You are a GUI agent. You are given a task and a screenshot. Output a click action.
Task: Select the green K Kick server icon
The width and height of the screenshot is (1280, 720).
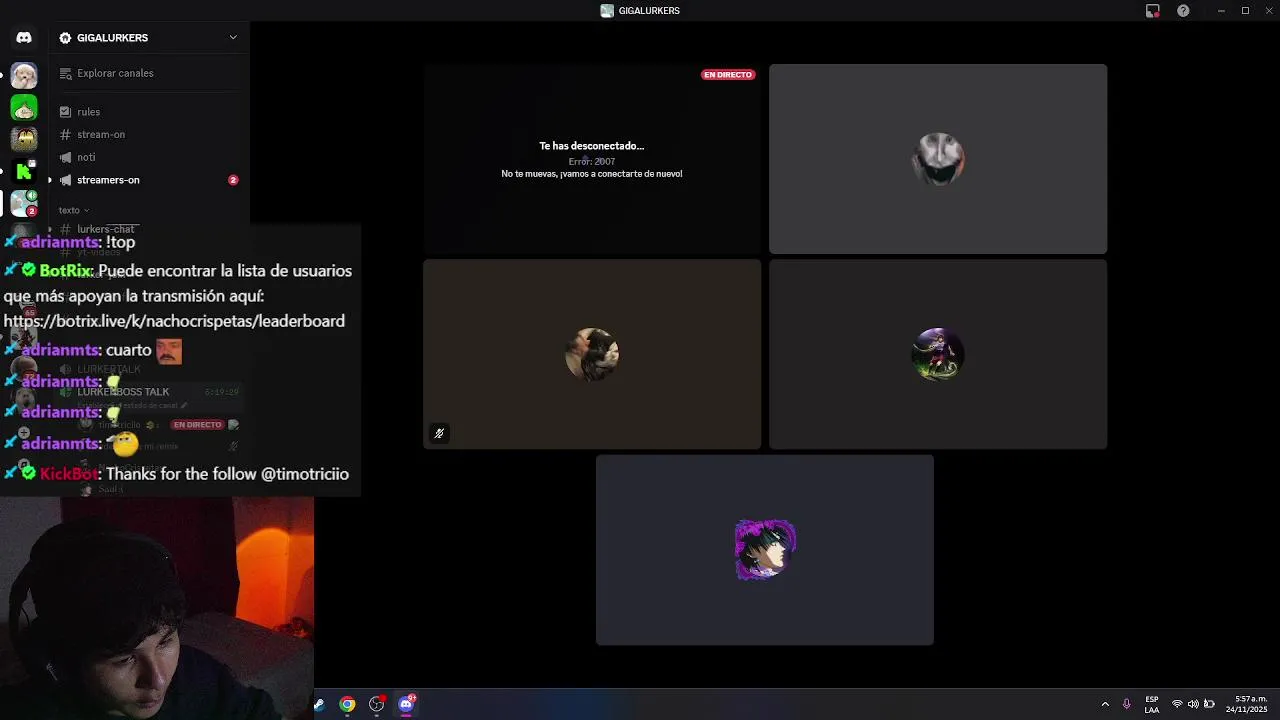(x=24, y=171)
